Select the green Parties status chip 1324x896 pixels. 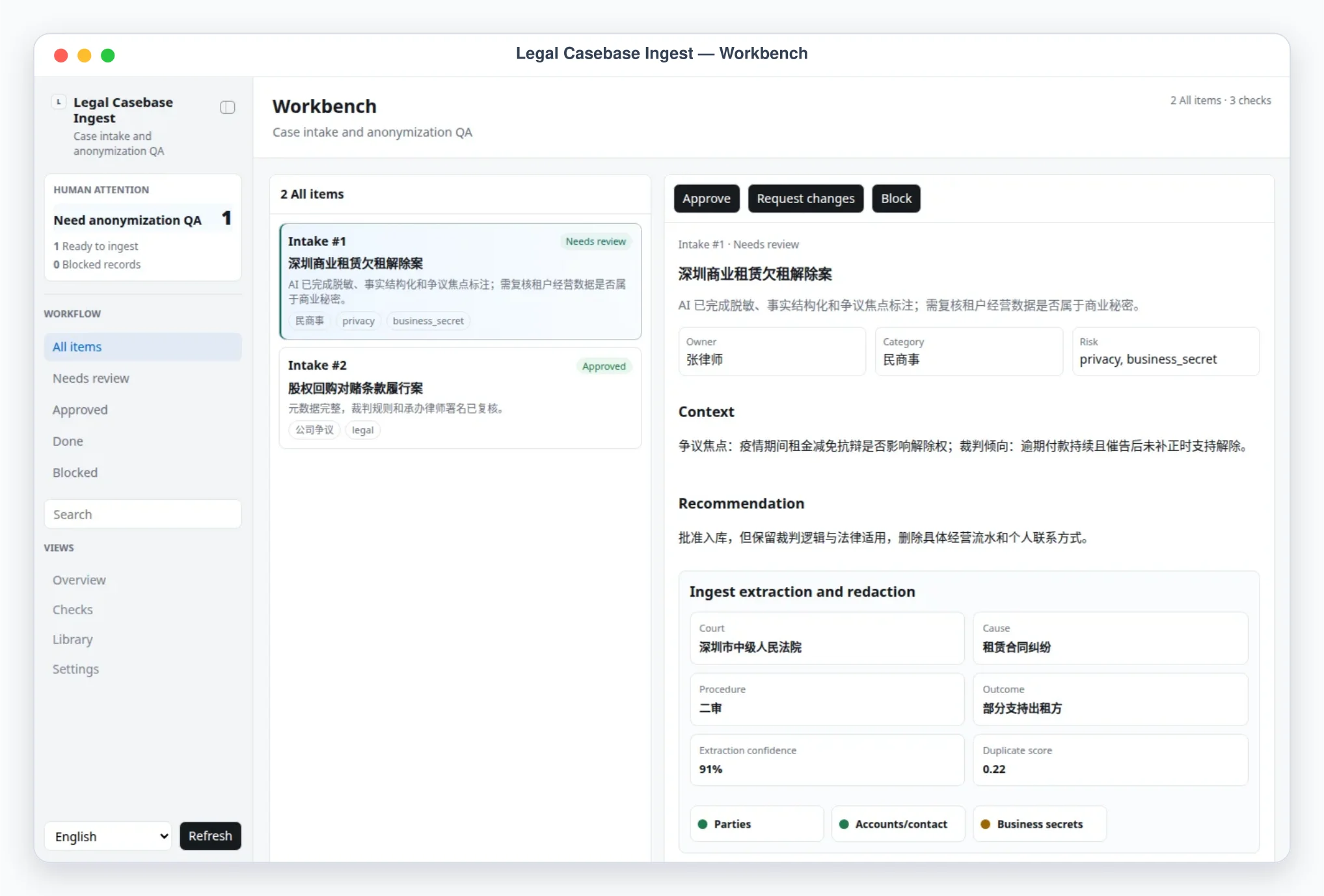(x=757, y=824)
